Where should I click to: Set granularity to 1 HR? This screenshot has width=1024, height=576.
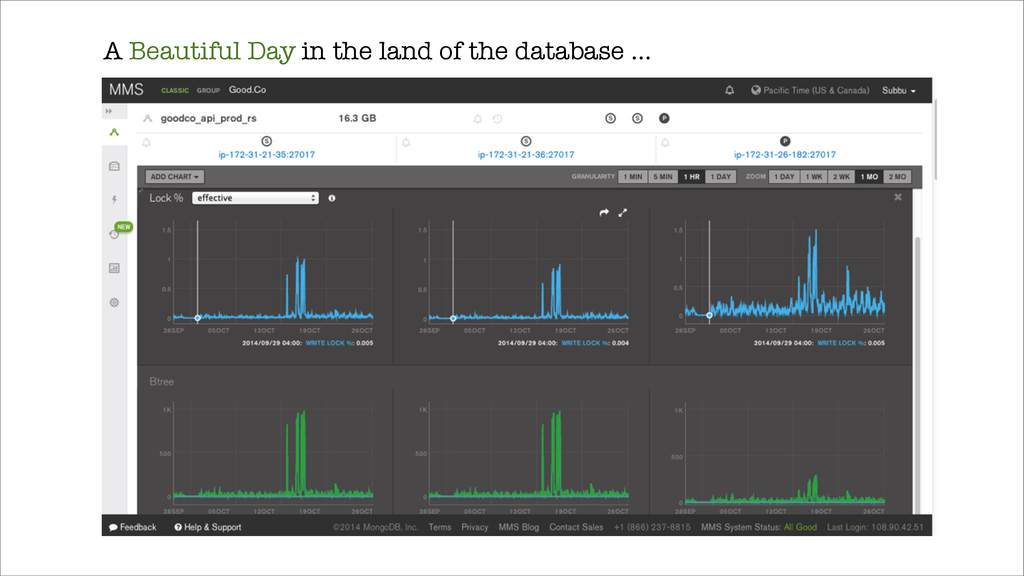pyautogui.click(x=692, y=176)
